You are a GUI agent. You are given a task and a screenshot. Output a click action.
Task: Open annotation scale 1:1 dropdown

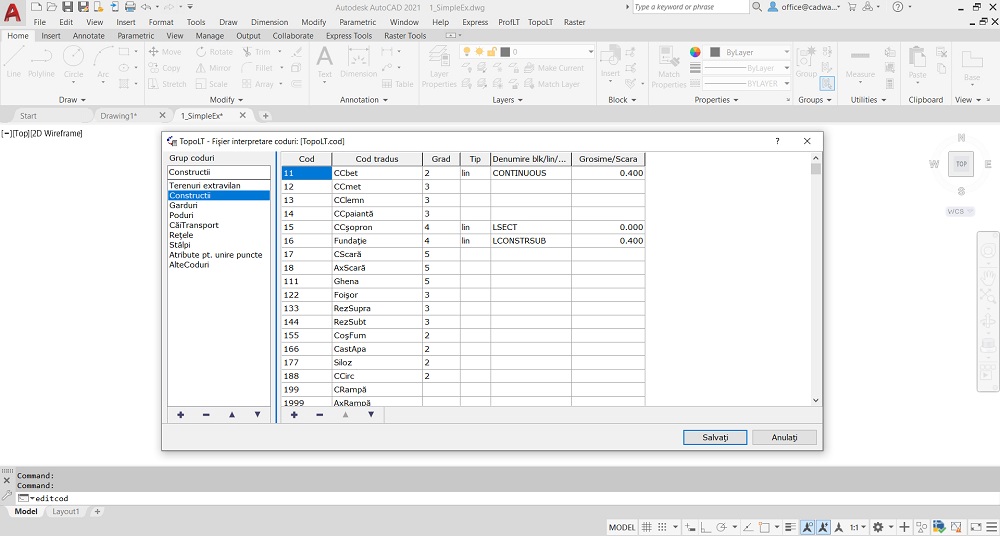click(858, 527)
